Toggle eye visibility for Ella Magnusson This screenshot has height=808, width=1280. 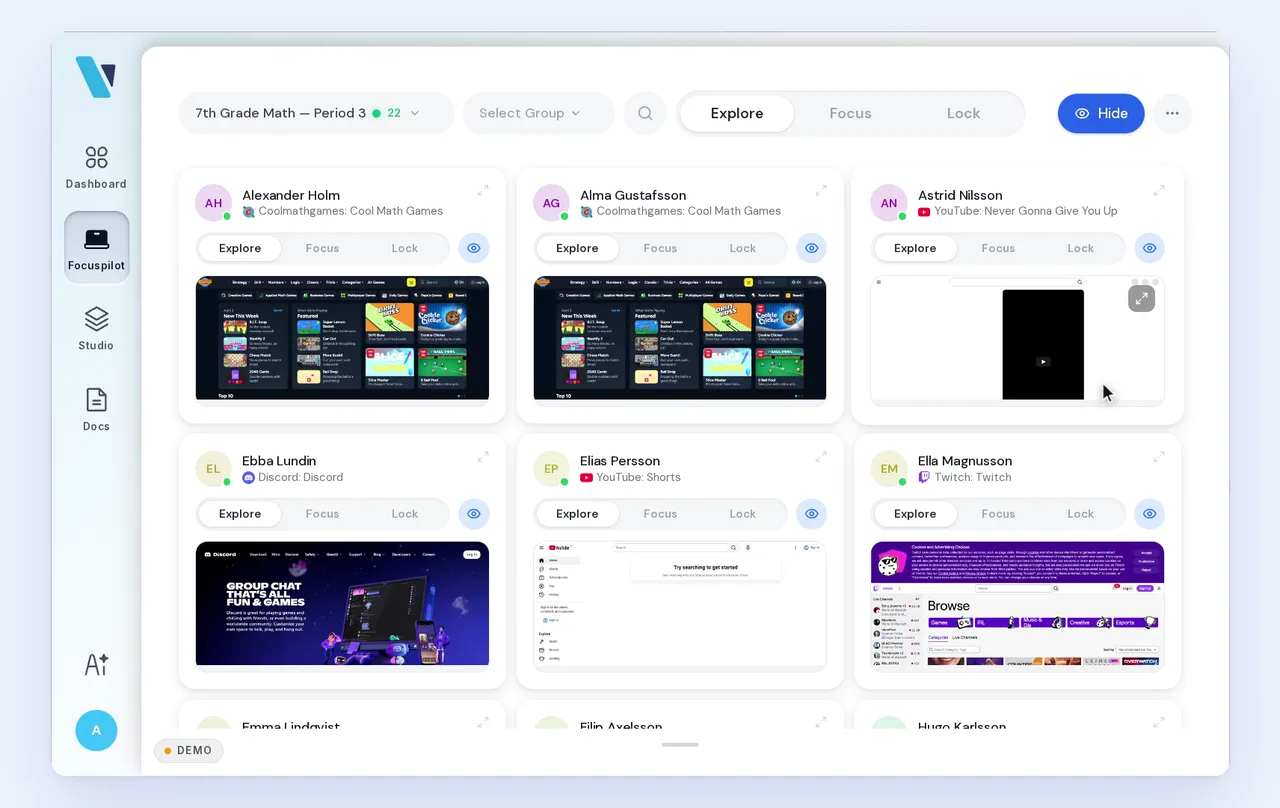pyautogui.click(x=1150, y=514)
